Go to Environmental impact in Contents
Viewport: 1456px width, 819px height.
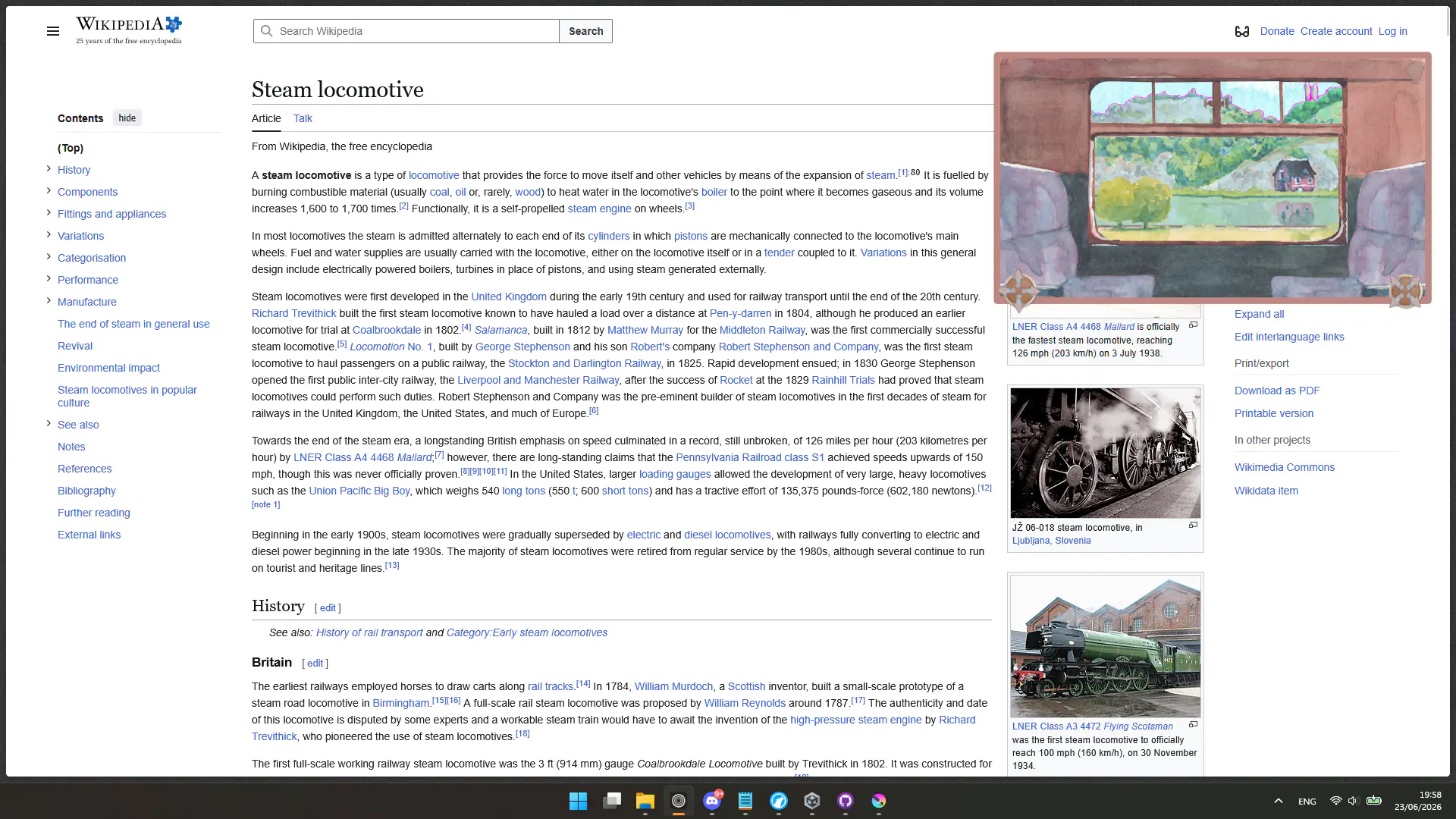[108, 368]
